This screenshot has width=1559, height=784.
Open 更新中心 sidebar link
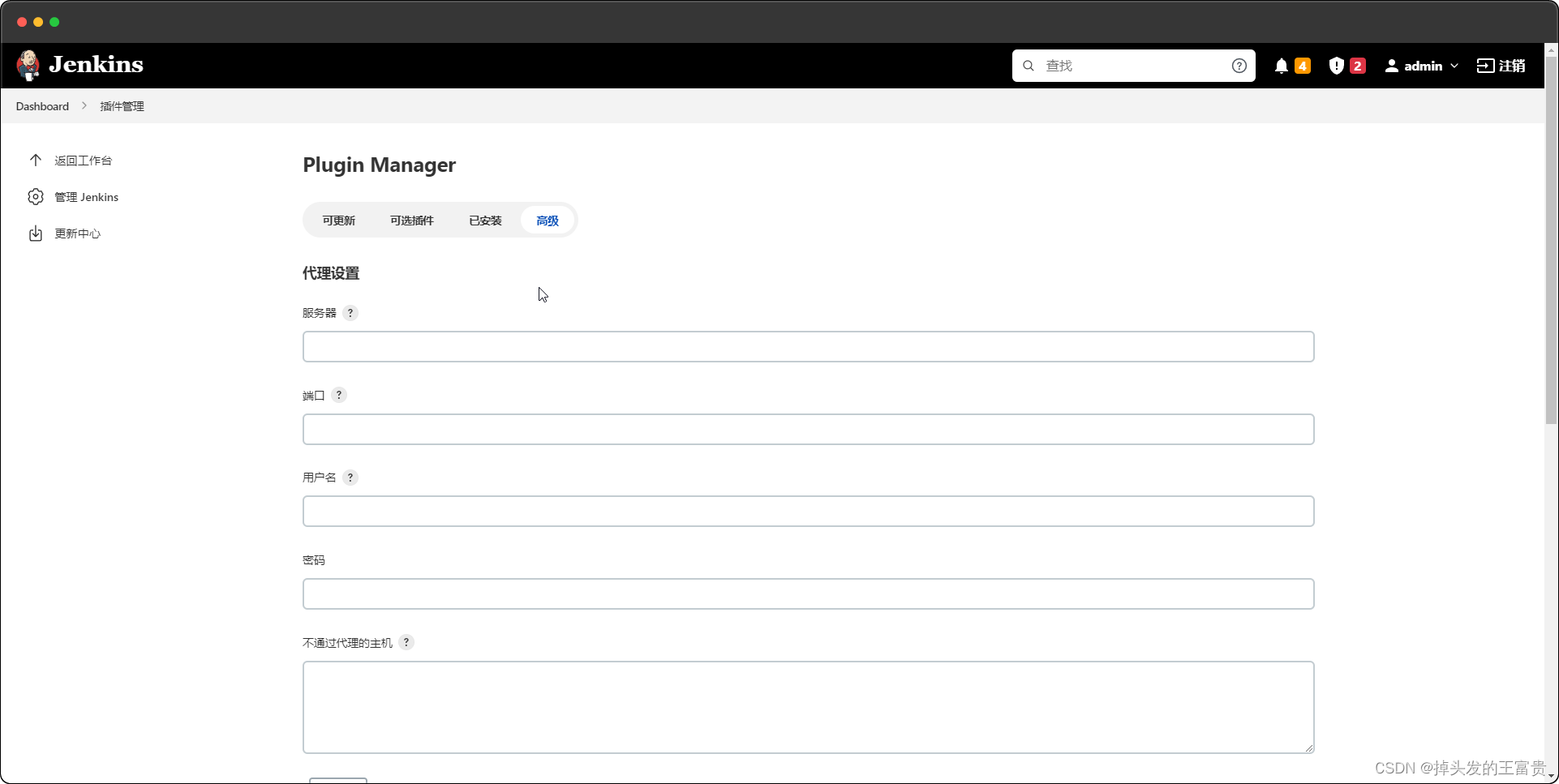coord(77,233)
